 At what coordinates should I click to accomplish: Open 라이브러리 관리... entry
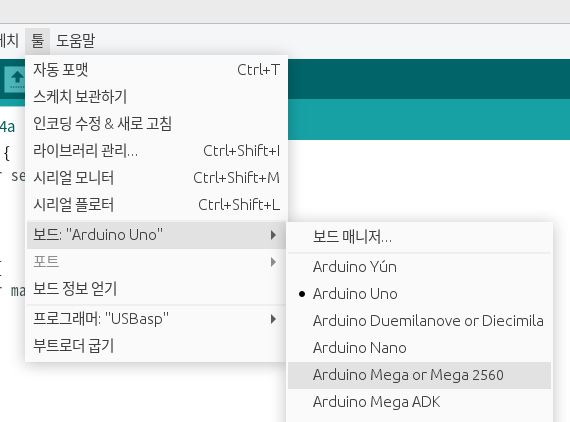point(156,150)
